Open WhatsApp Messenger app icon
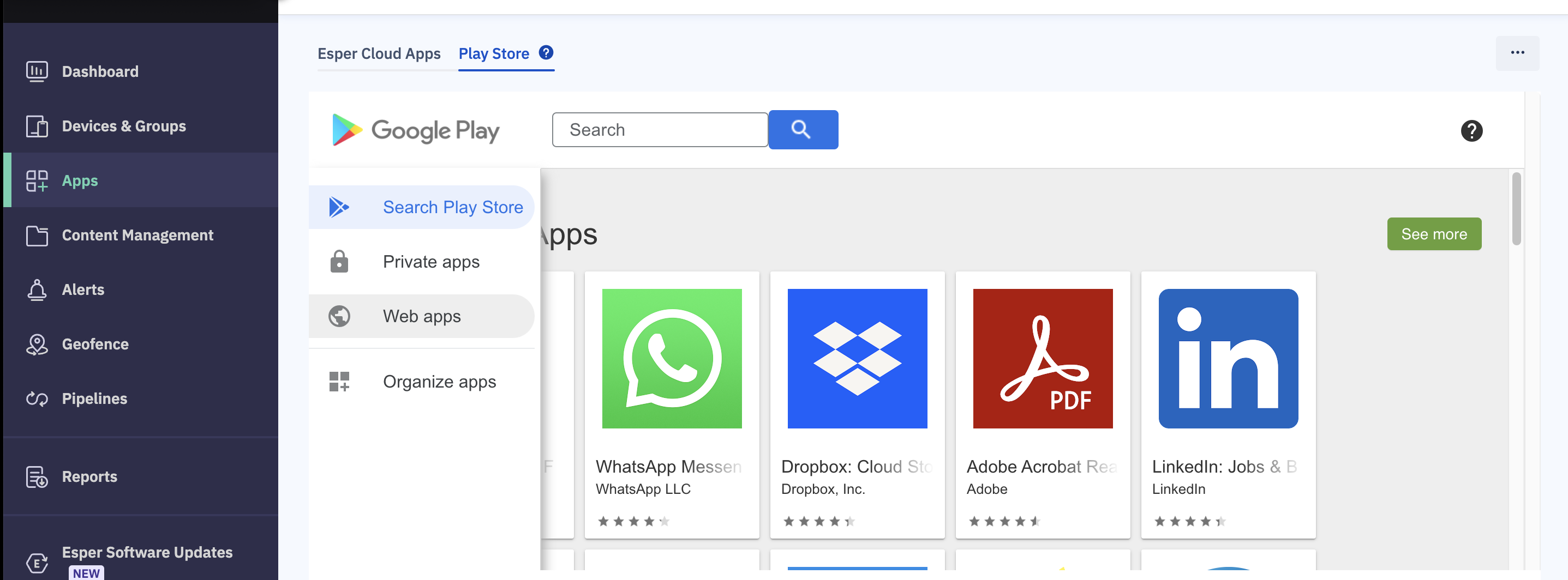The height and width of the screenshot is (580, 1568). click(672, 359)
